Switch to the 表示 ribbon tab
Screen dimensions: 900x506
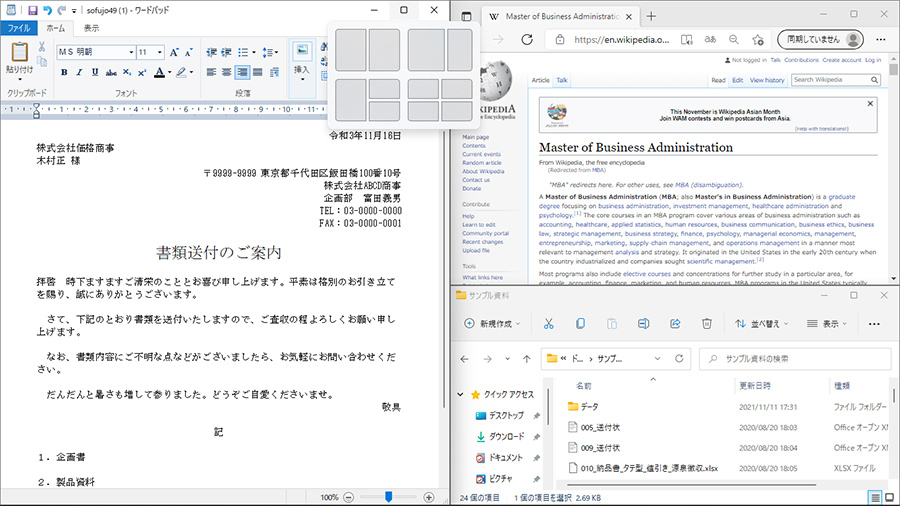point(91,28)
